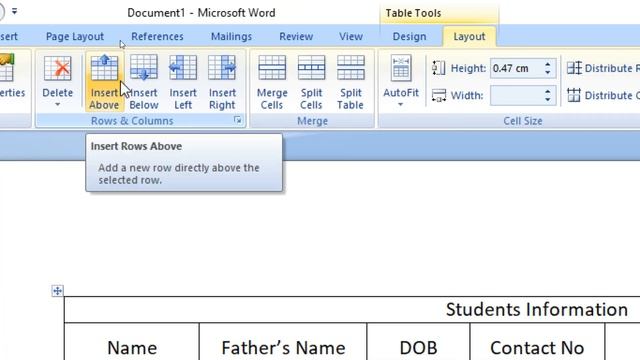
Task: Click the Insert Below rows icon
Action: (x=144, y=67)
